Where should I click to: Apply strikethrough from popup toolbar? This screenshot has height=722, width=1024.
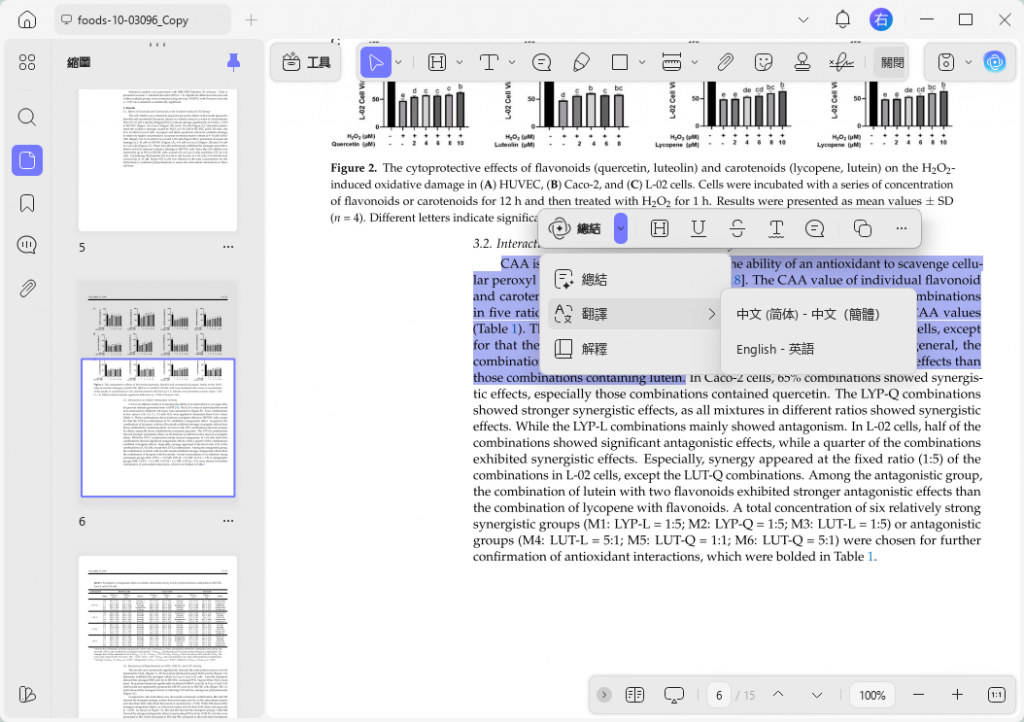pyautogui.click(x=737, y=228)
